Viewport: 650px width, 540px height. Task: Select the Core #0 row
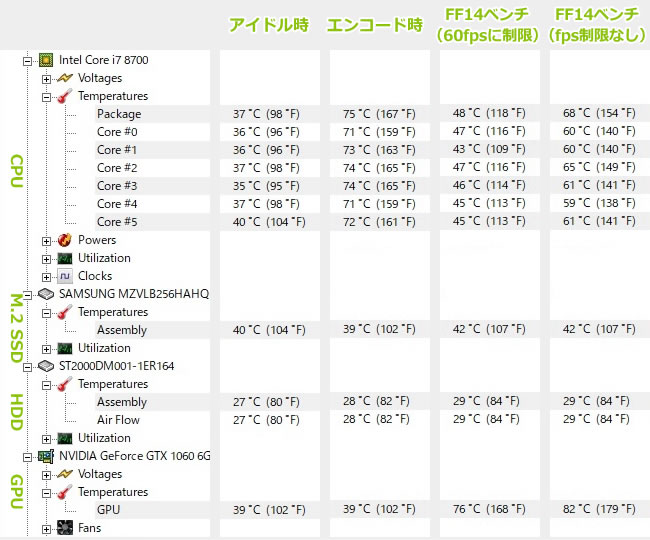click(152, 132)
